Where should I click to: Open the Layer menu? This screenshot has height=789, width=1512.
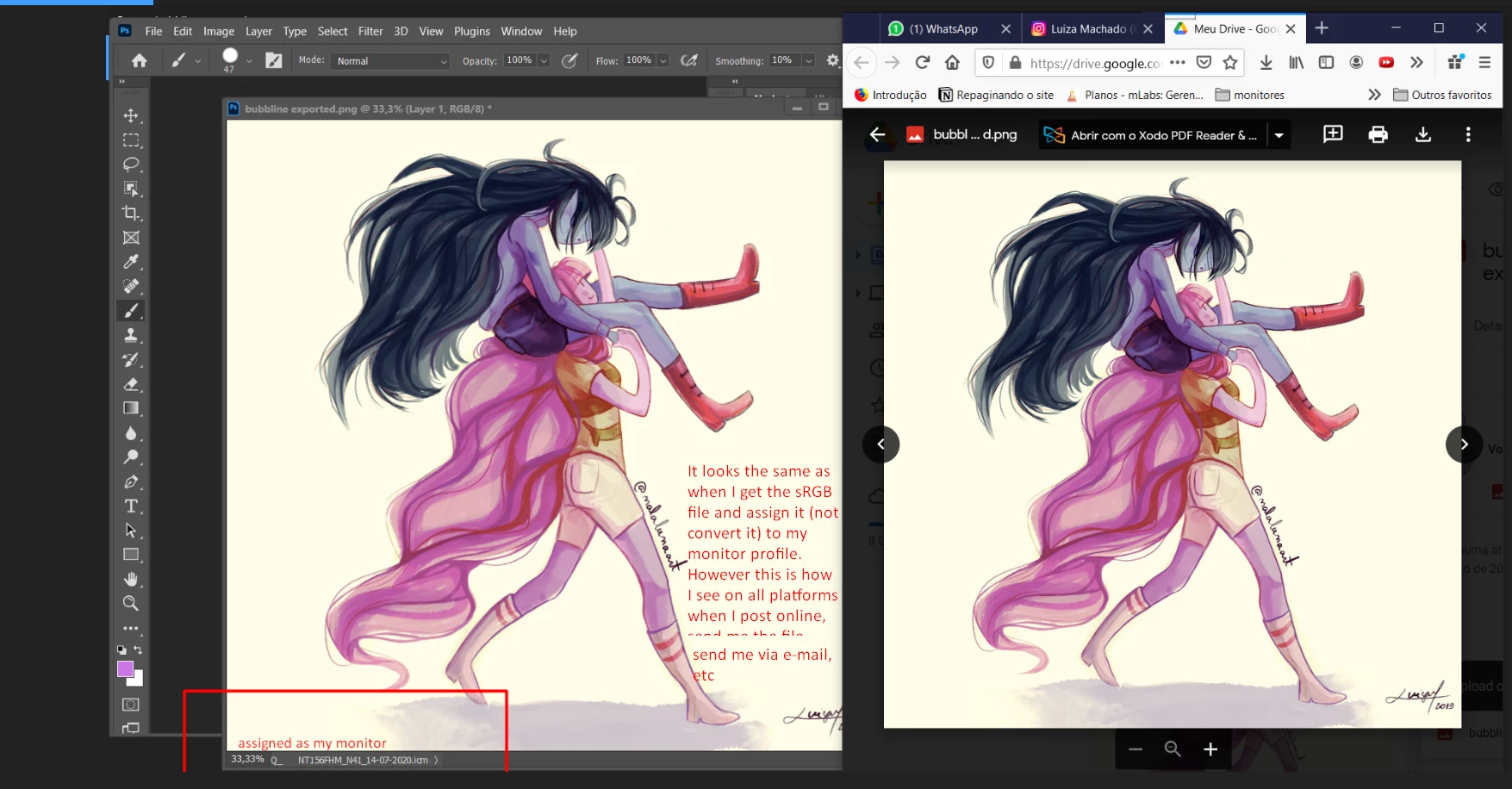click(258, 31)
